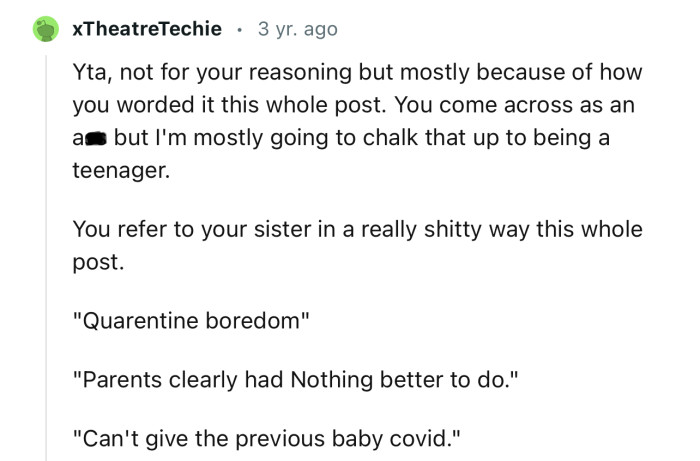This screenshot has width=700, height=461.
Task: Click the "Quarentine boredom" quoted line
Action: 191,324
